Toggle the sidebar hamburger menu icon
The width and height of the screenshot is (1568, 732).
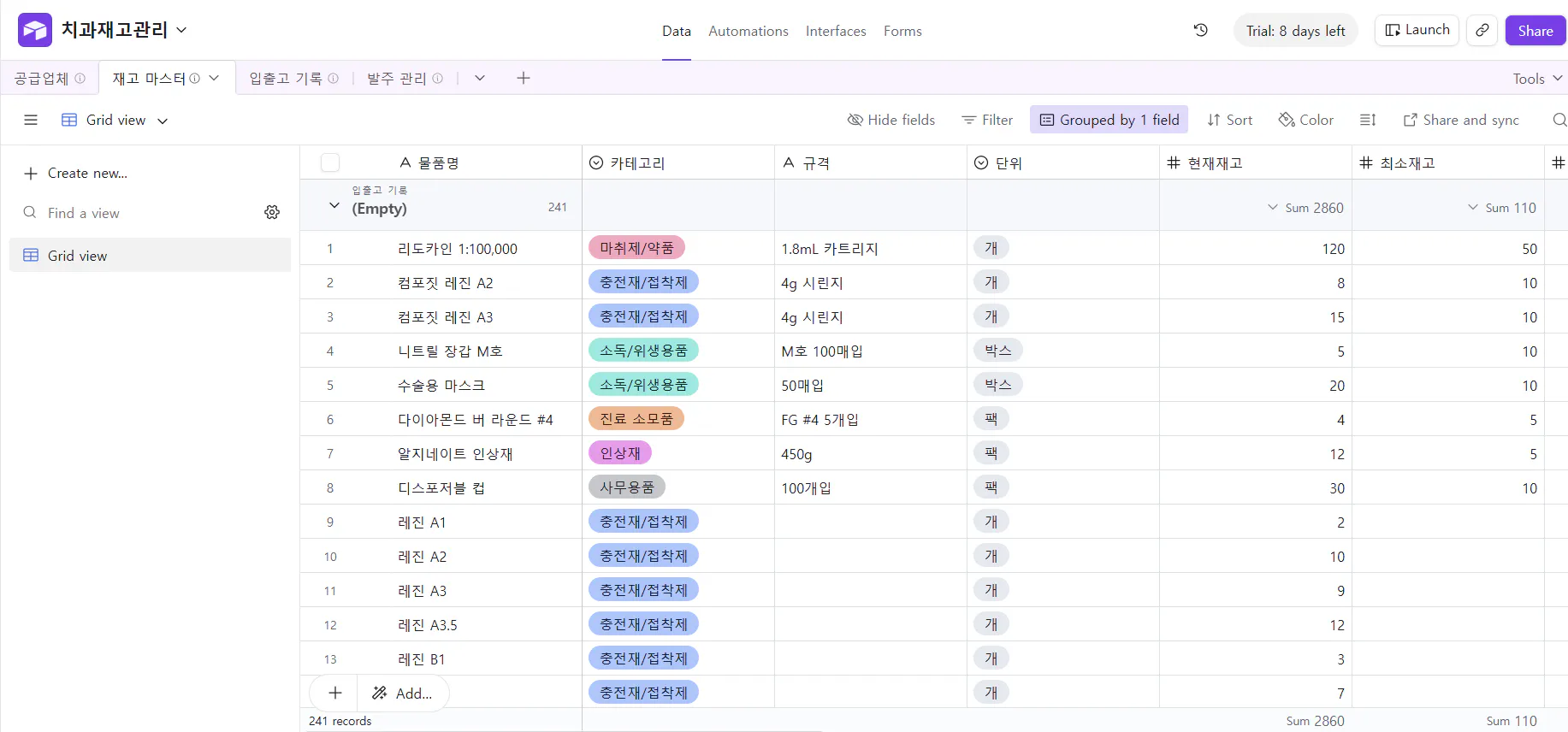(x=31, y=120)
